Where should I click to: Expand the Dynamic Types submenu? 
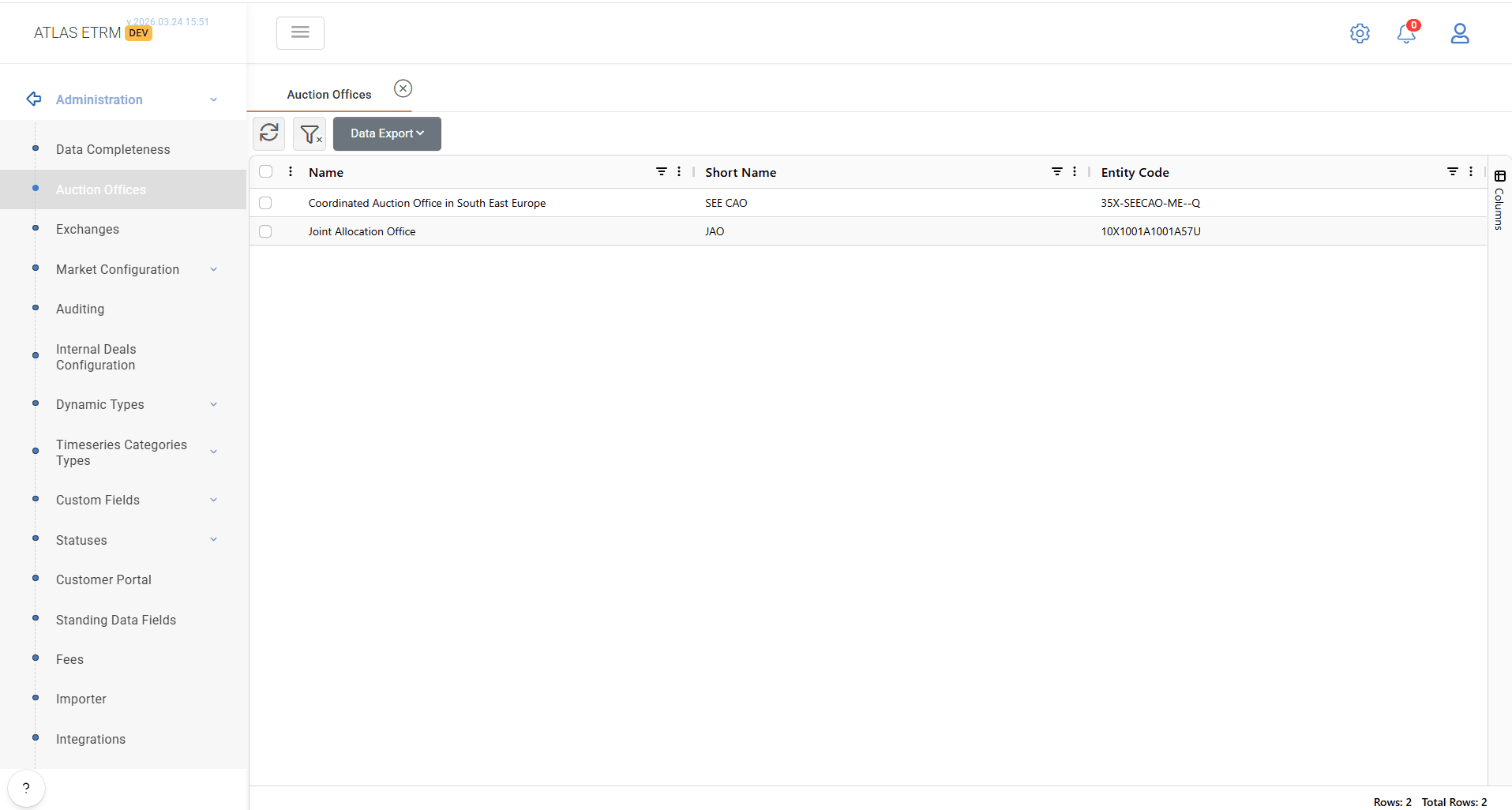coord(213,404)
